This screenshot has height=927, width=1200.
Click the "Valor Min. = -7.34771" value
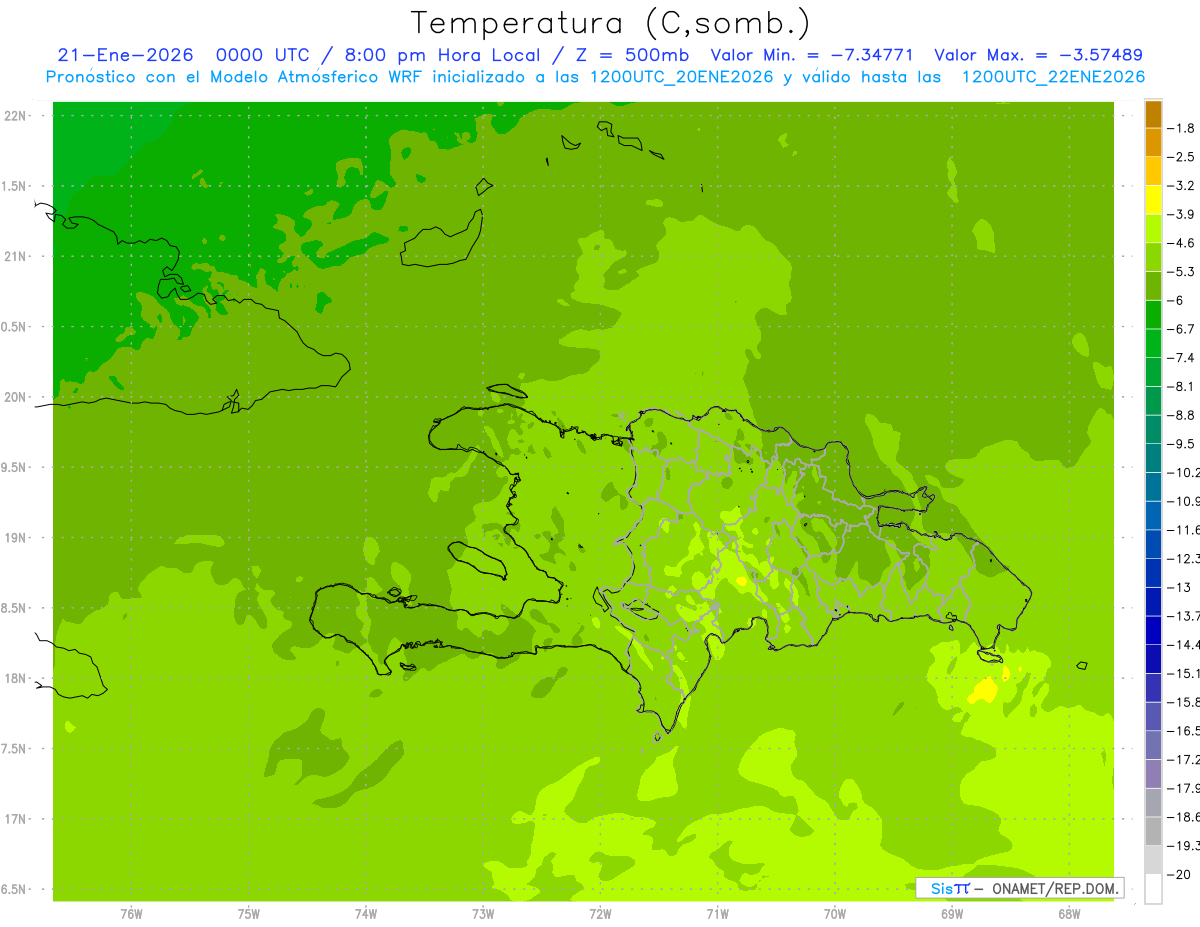coord(811,55)
